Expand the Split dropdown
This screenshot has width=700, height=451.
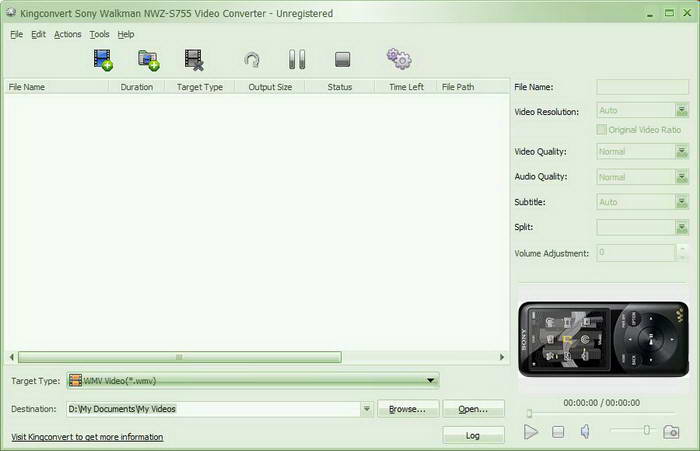pos(682,228)
